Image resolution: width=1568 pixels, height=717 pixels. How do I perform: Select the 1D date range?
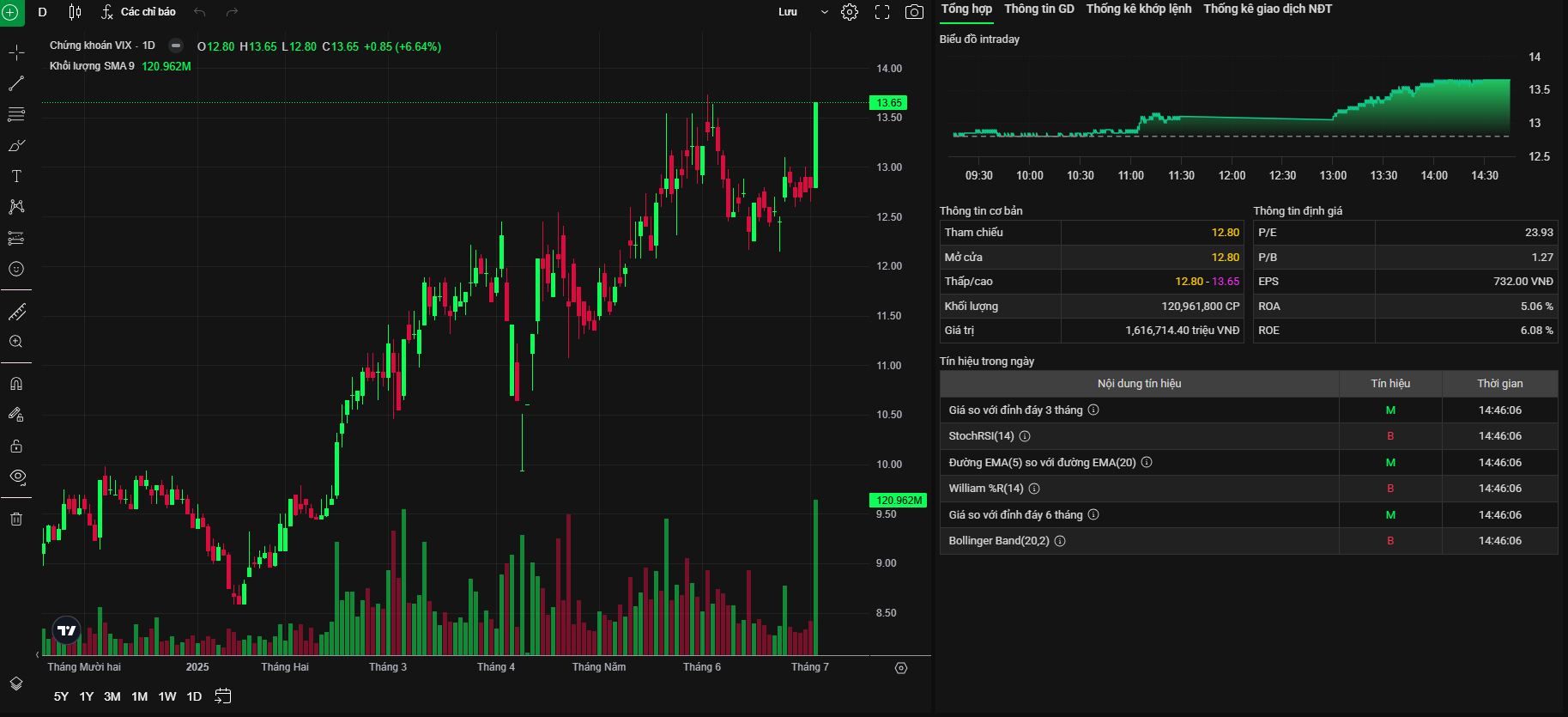[x=194, y=696]
